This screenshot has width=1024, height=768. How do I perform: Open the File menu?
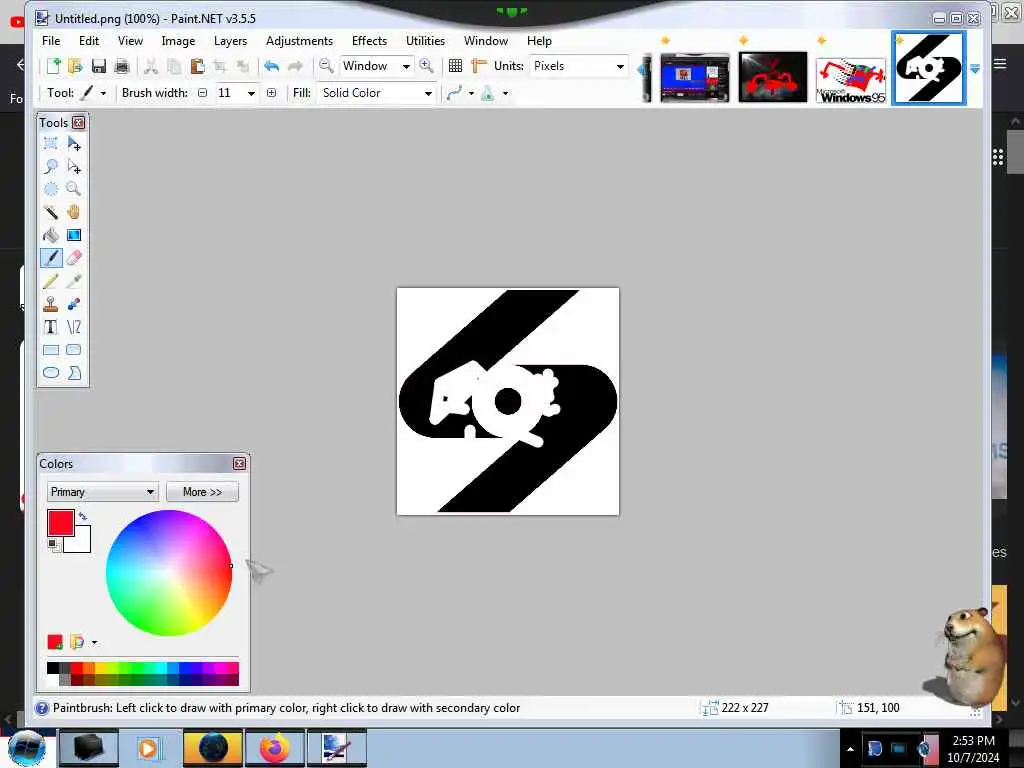coord(51,40)
